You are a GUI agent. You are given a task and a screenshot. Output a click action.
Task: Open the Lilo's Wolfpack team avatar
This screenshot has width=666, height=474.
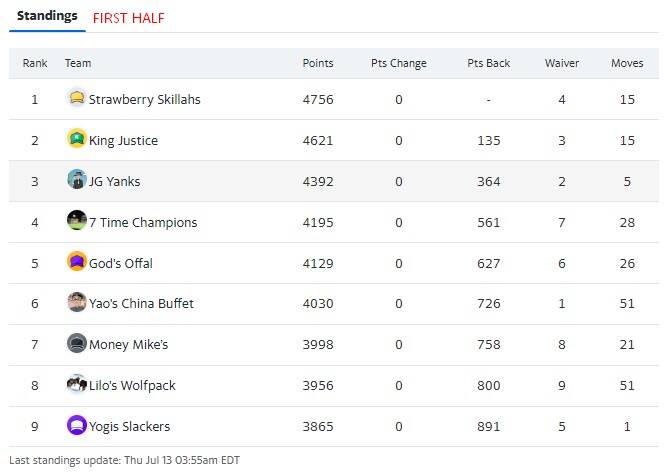[x=77, y=384]
